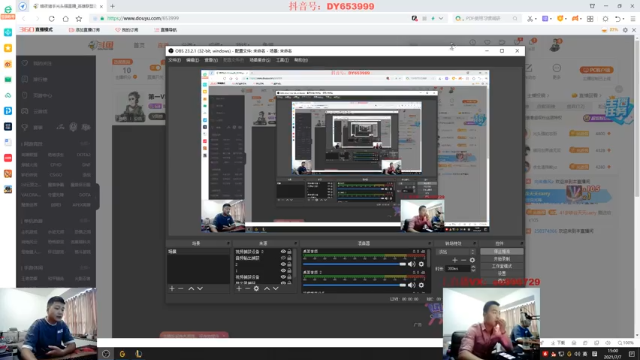
Task: Click 开始录制 button in Controls
Action: tap(502, 259)
